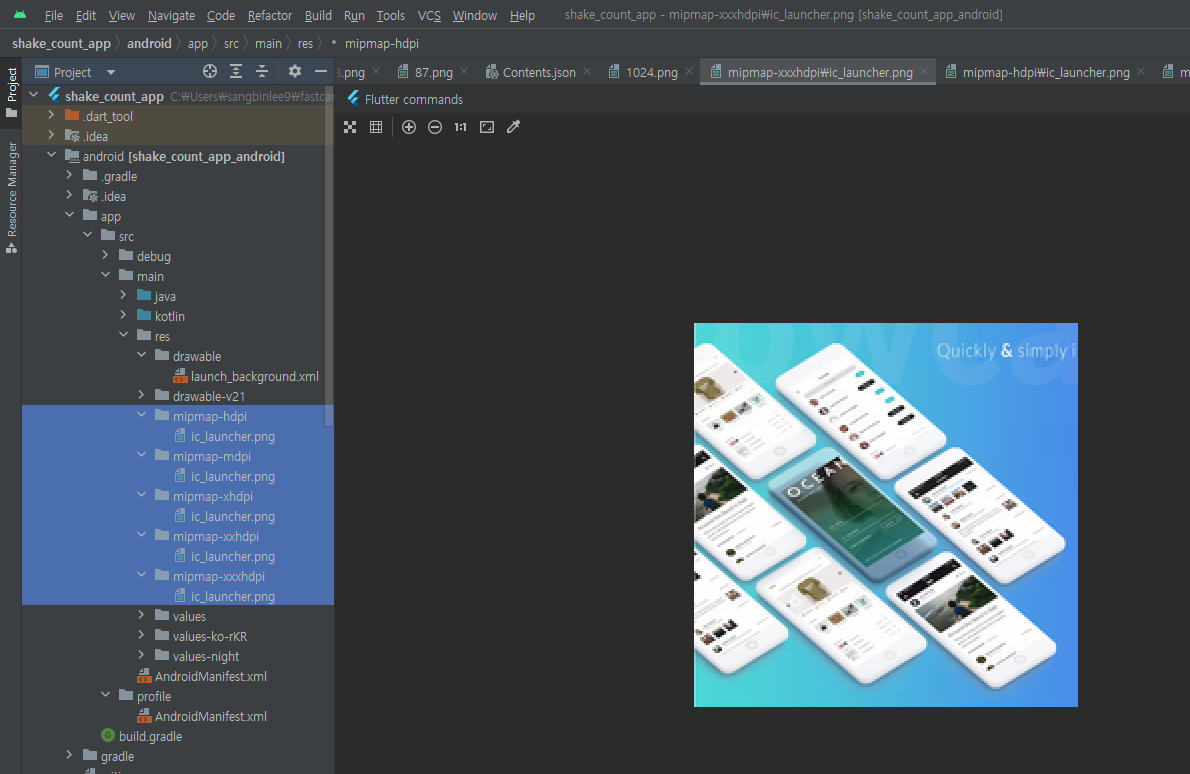Open the Navigate menu

tap(172, 15)
